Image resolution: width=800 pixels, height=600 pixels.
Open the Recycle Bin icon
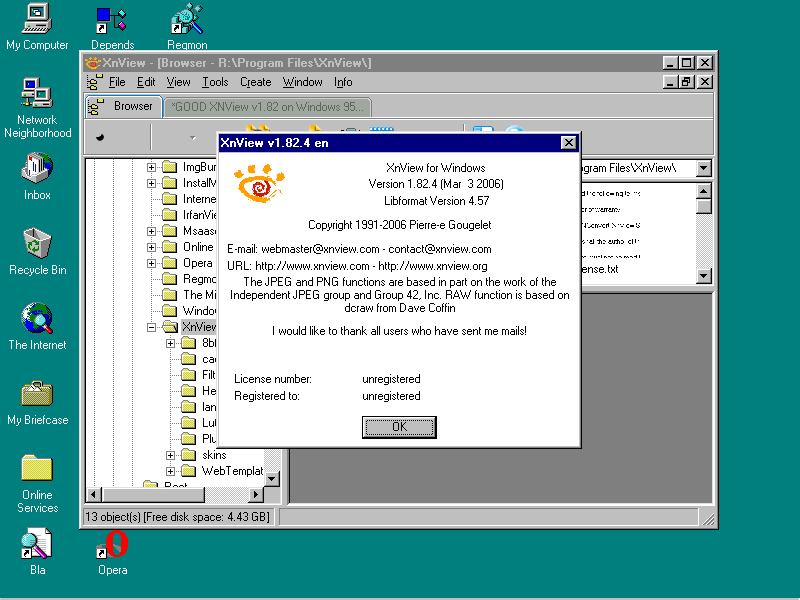[37, 251]
